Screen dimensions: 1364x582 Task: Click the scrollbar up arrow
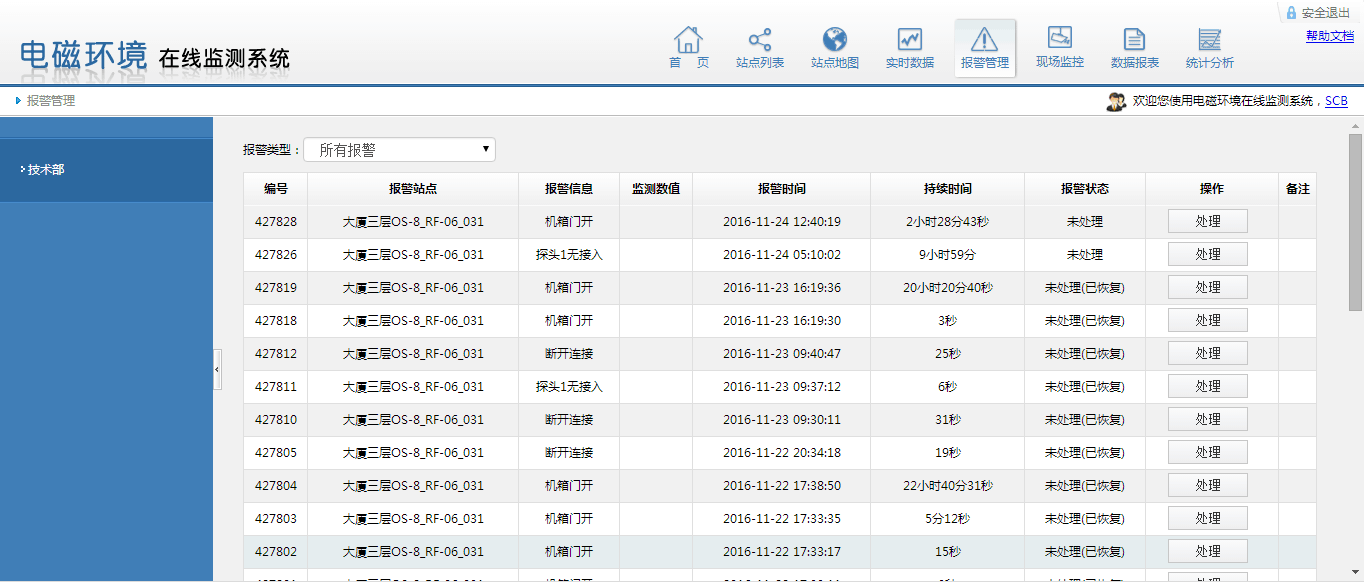pyautogui.click(x=1356, y=125)
